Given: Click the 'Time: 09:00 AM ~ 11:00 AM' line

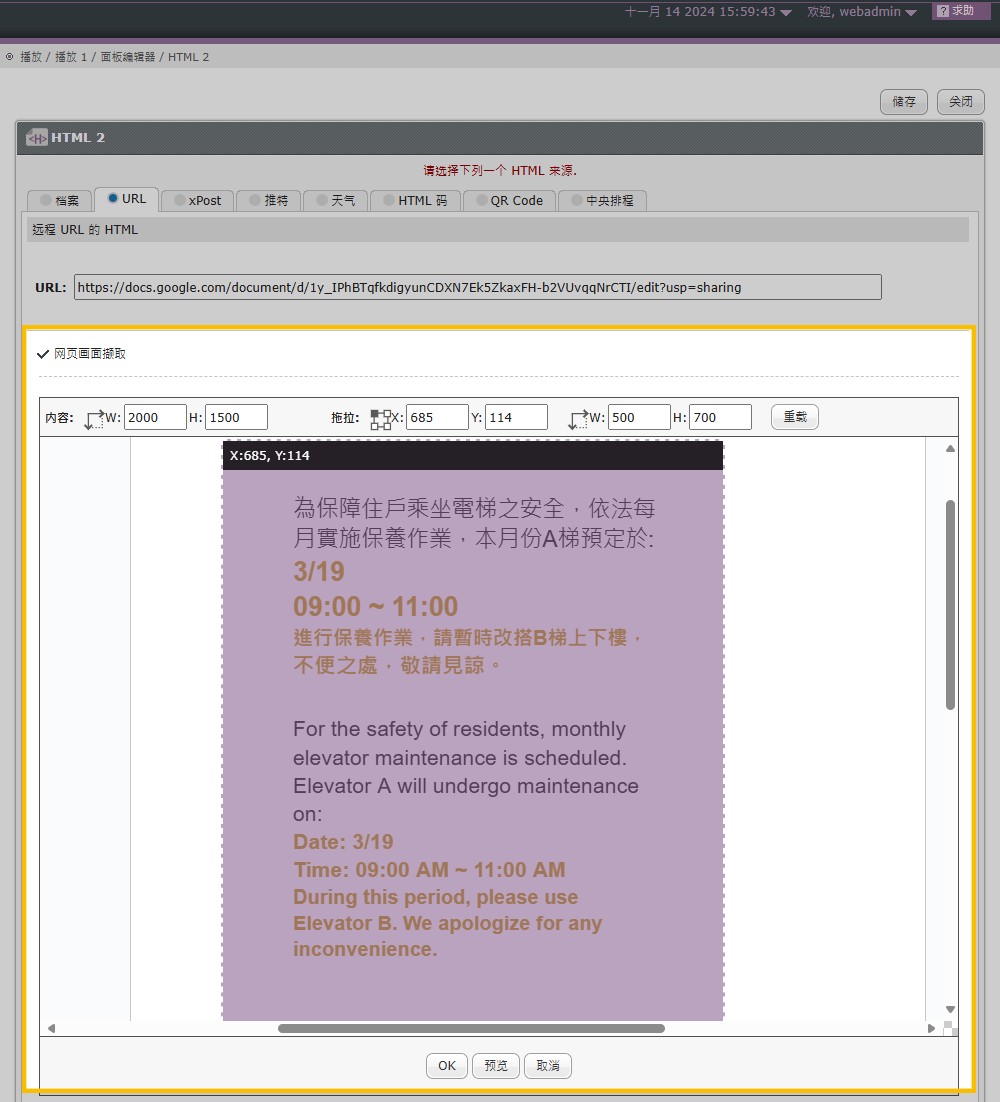Looking at the screenshot, I should [429, 870].
